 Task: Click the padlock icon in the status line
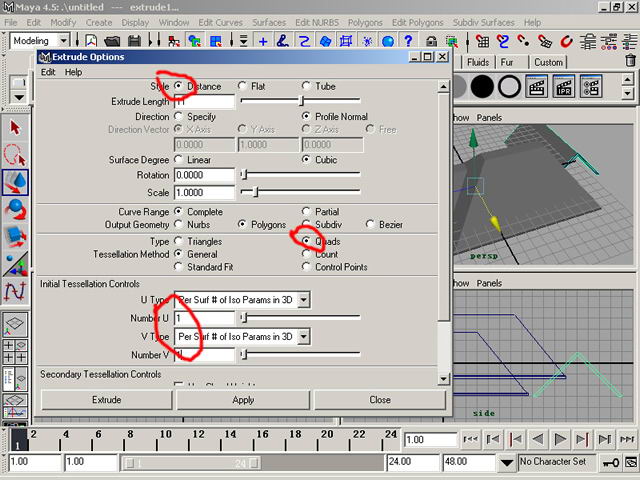(431, 41)
